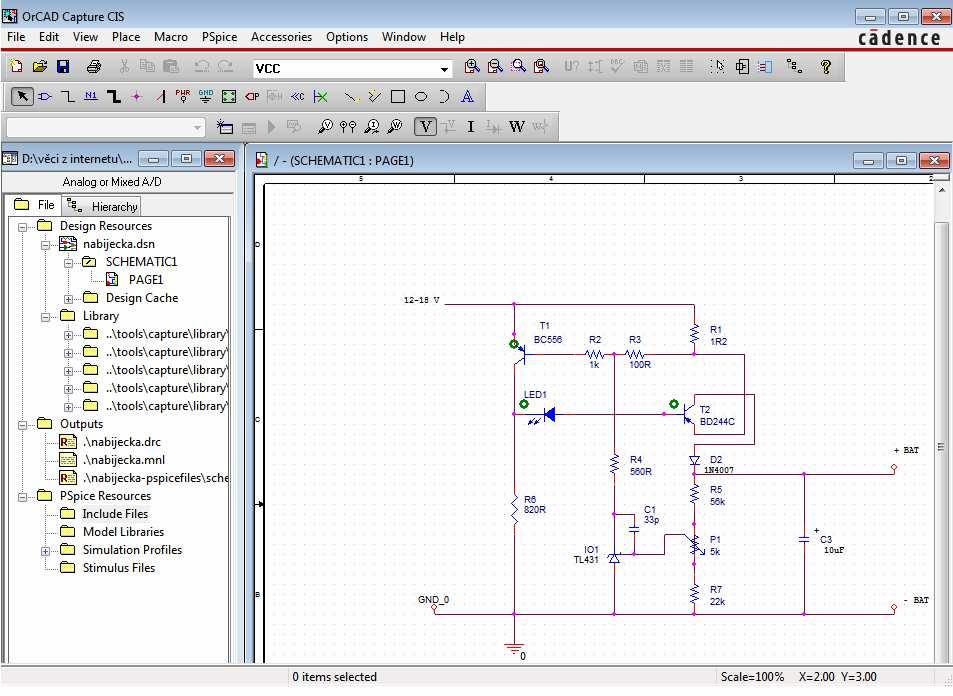Click New Simulation Profile icon
This screenshot has height=696, width=953.
[225, 127]
